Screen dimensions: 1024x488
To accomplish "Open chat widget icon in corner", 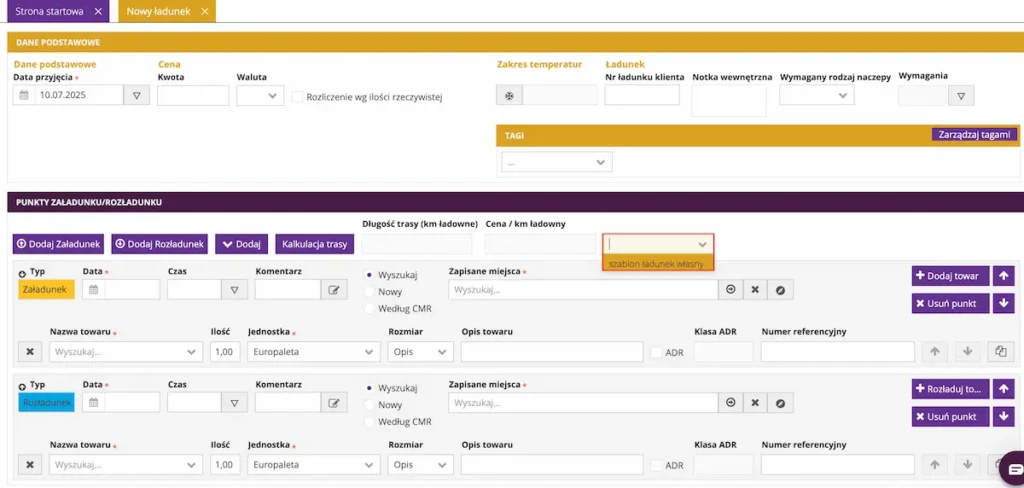I will [x=1014, y=469].
